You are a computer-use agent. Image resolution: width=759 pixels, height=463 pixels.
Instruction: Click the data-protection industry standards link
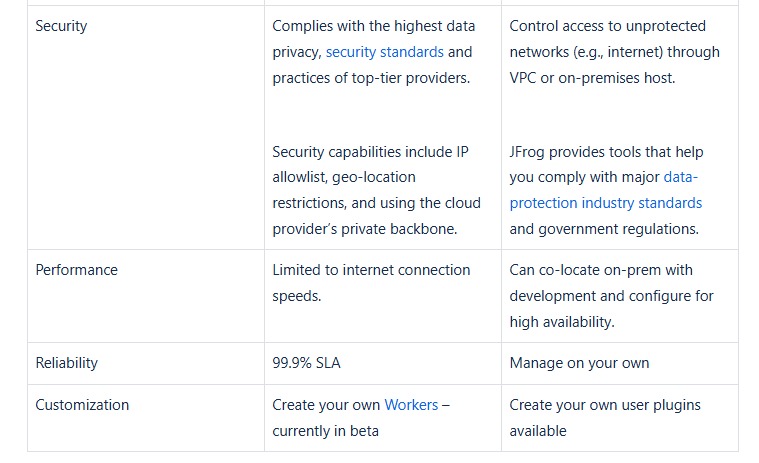click(x=605, y=203)
